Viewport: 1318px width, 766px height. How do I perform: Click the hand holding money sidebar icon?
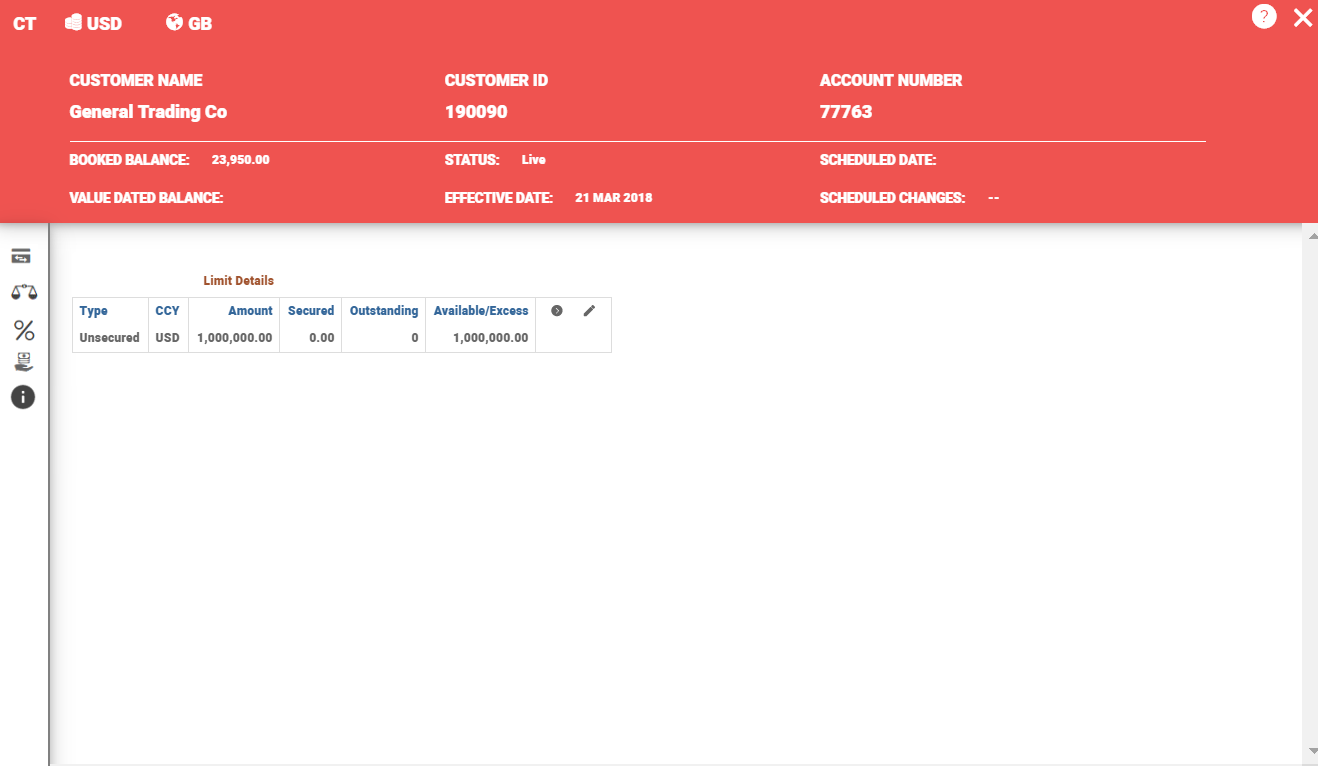tap(23, 362)
